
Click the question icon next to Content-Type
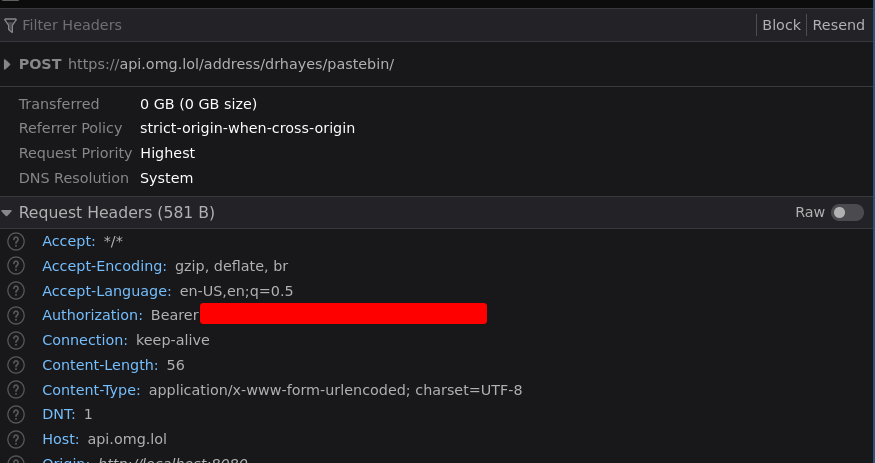(16, 389)
